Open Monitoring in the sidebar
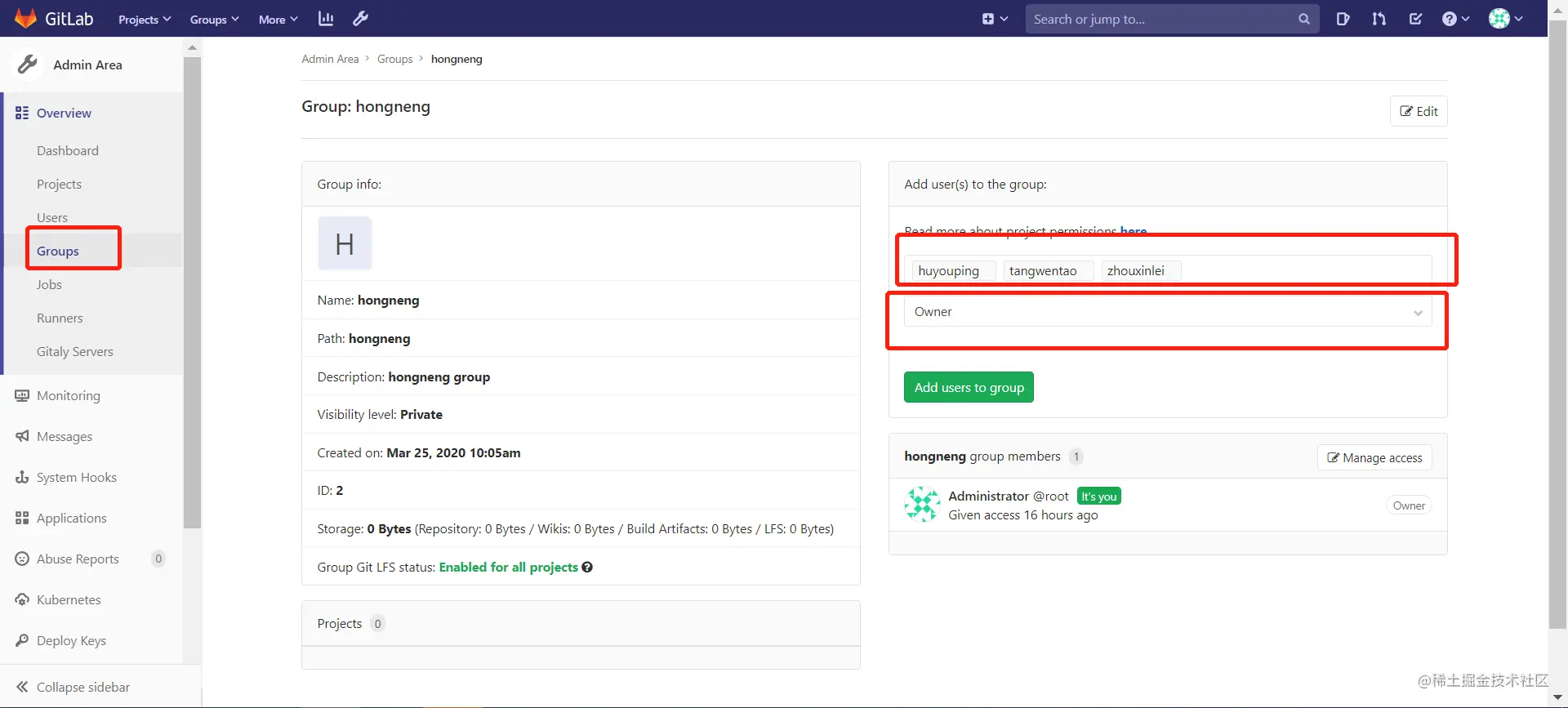The height and width of the screenshot is (708, 1568). pos(69,395)
